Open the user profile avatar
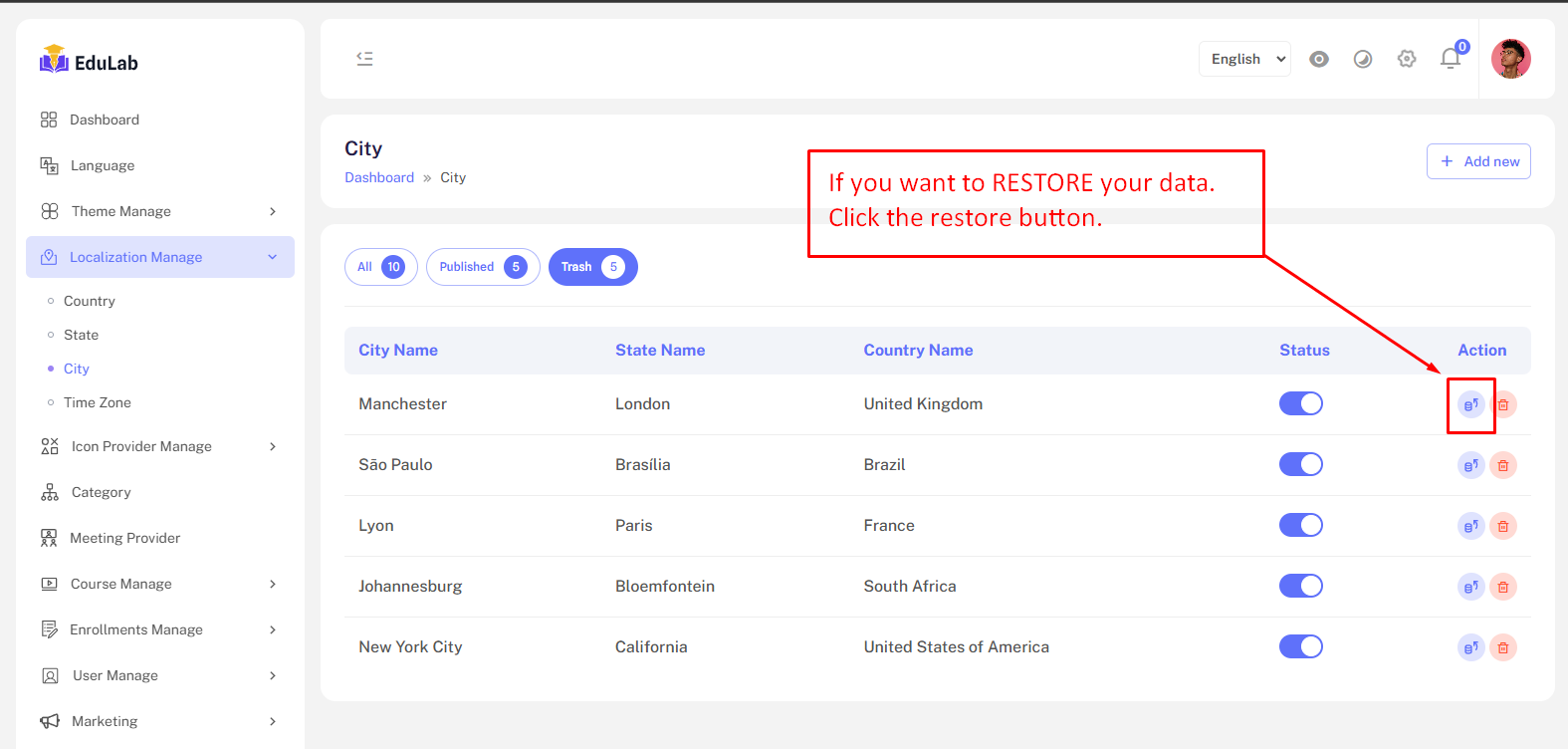The image size is (1568, 749). (1510, 59)
